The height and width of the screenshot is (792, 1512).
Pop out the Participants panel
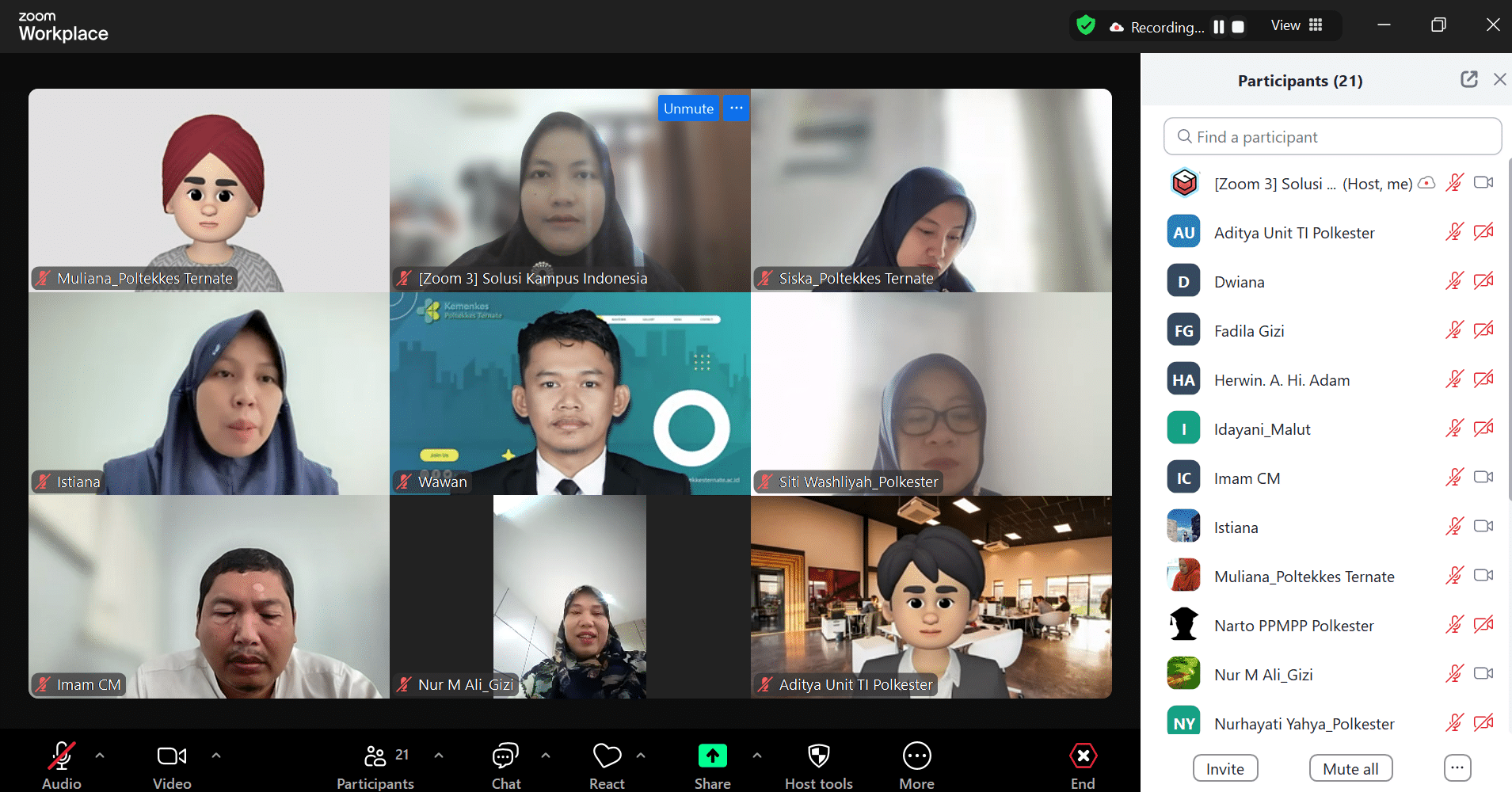(x=1469, y=79)
